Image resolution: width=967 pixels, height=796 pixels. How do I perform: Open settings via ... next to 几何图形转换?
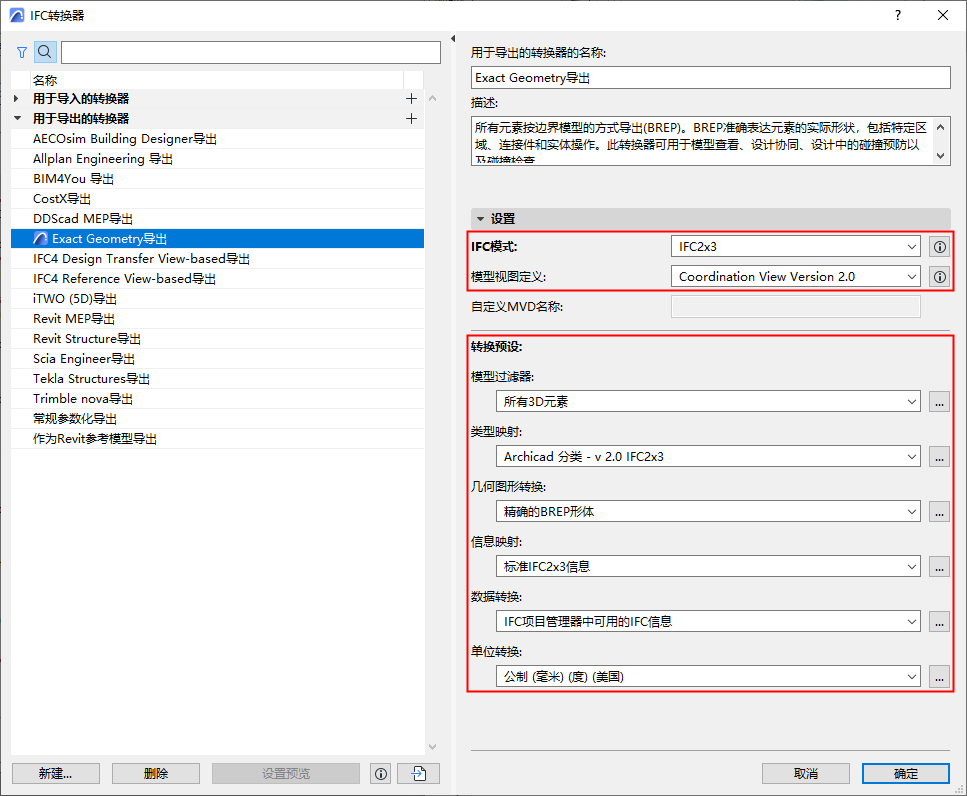(938, 511)
